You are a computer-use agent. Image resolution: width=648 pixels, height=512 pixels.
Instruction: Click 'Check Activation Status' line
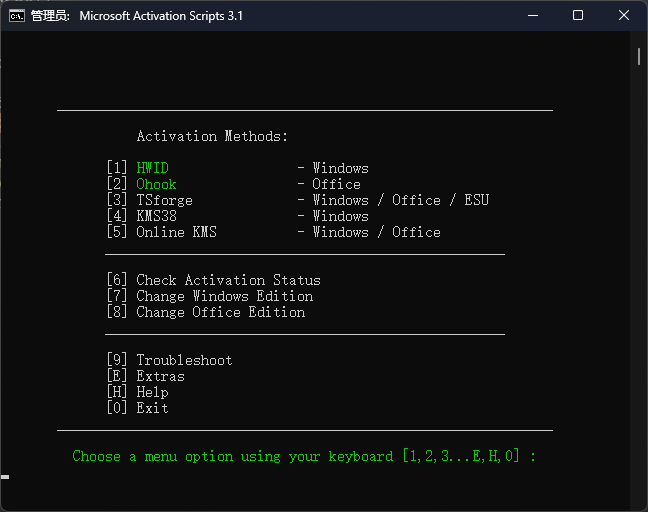coord(214,280)
